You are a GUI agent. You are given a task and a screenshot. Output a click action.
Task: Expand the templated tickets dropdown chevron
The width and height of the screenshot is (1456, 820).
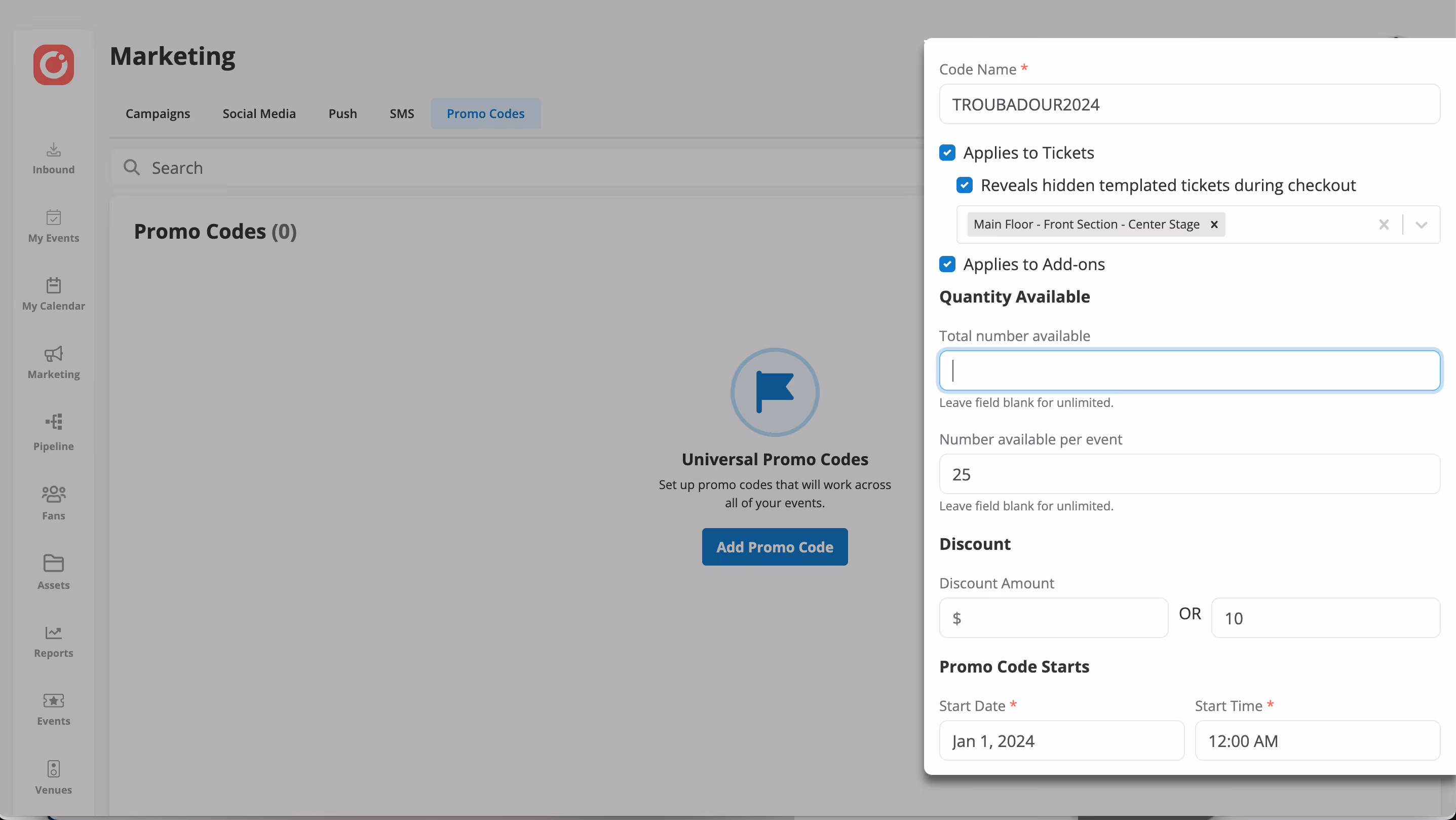point(1421,225)
